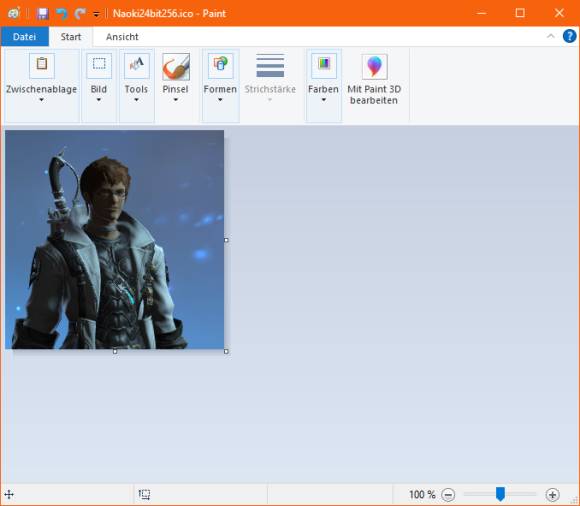Image resolution: width=580 pixels, height=506 pixels.
Task: Click the Zwischenablage clipboard icon
Action: pyautogui.click(x=42, y=65)
